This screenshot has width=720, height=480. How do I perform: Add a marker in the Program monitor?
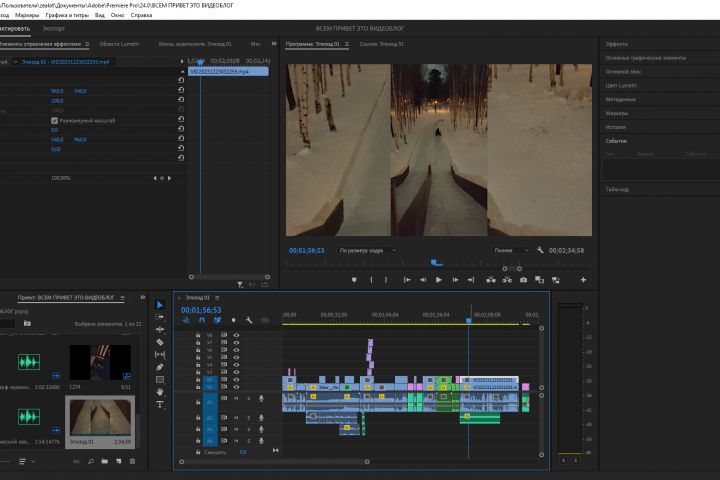[x=353, y=280]
